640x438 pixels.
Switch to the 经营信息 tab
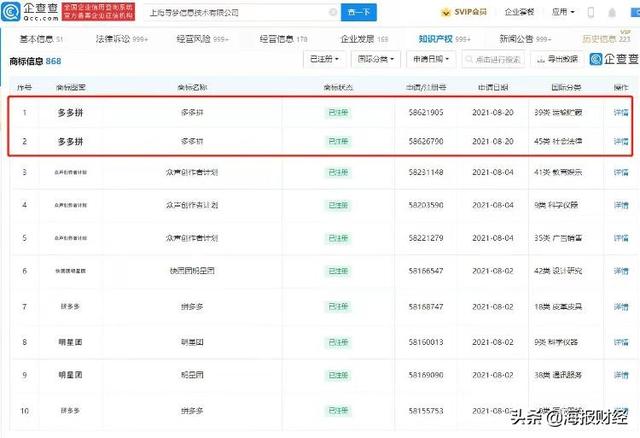point(283,39)
